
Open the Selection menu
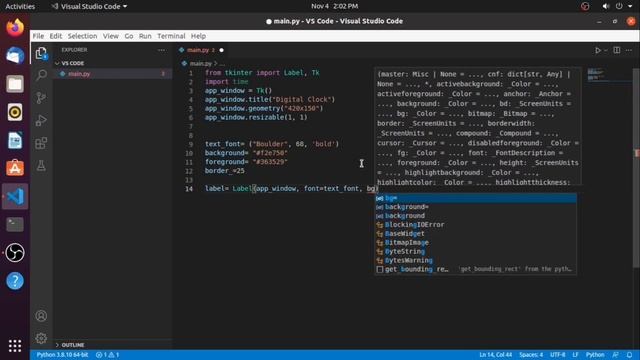click(x=82, y=36)
